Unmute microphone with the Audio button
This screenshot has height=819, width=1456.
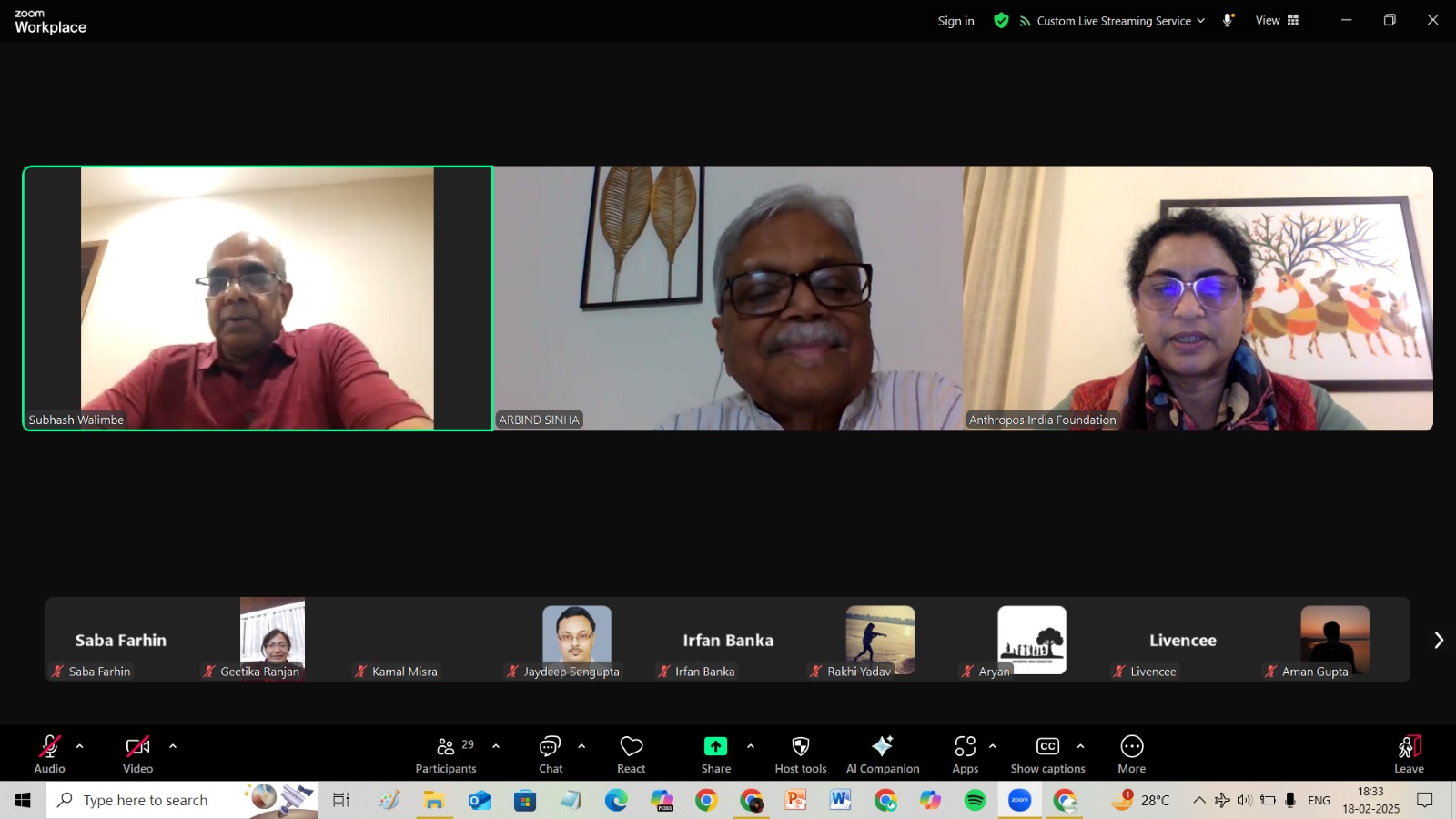point(49,754)
